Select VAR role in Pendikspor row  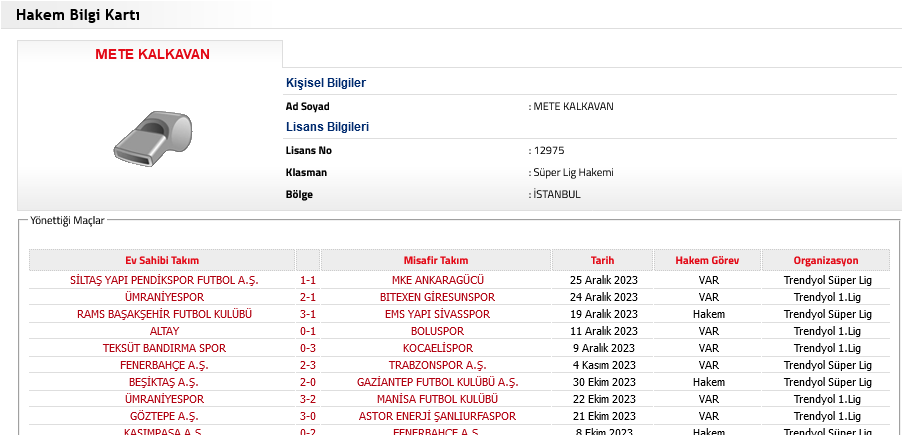click(709, 281)
